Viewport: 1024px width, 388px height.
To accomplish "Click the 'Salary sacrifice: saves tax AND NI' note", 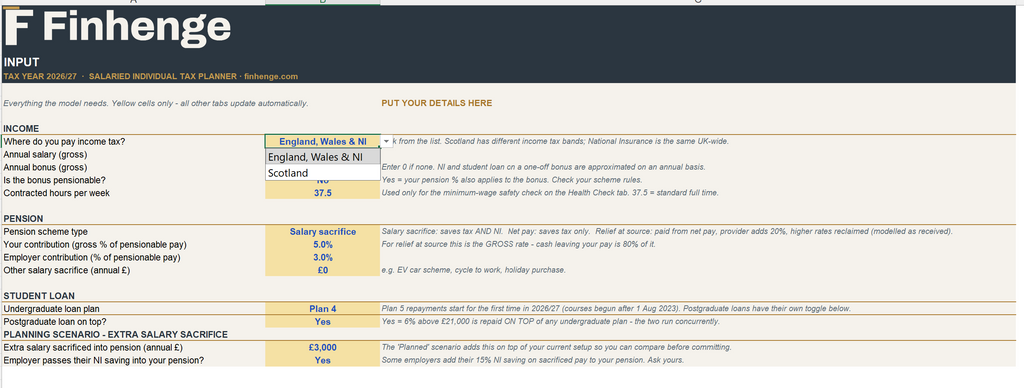I will [x=667, y=232].
